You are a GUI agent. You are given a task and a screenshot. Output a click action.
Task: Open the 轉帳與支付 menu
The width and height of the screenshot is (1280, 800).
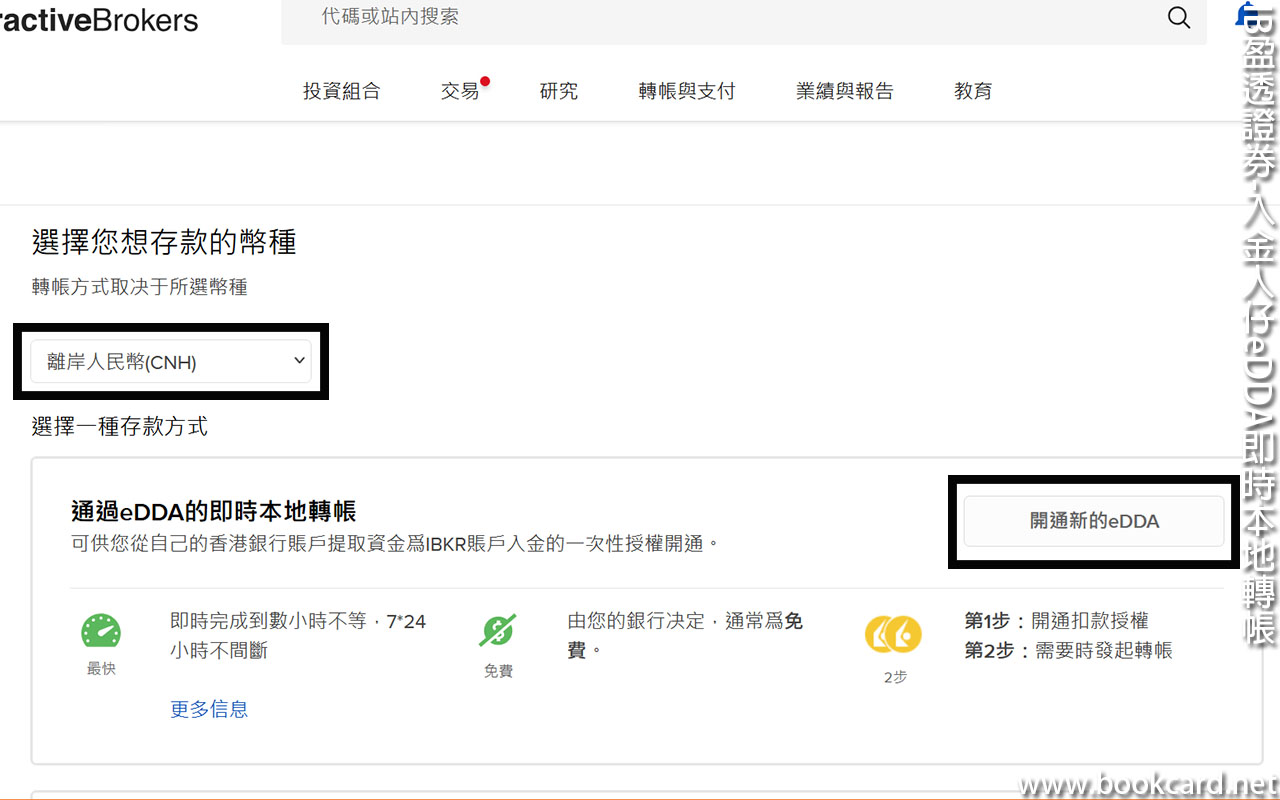tap(687, 91)
